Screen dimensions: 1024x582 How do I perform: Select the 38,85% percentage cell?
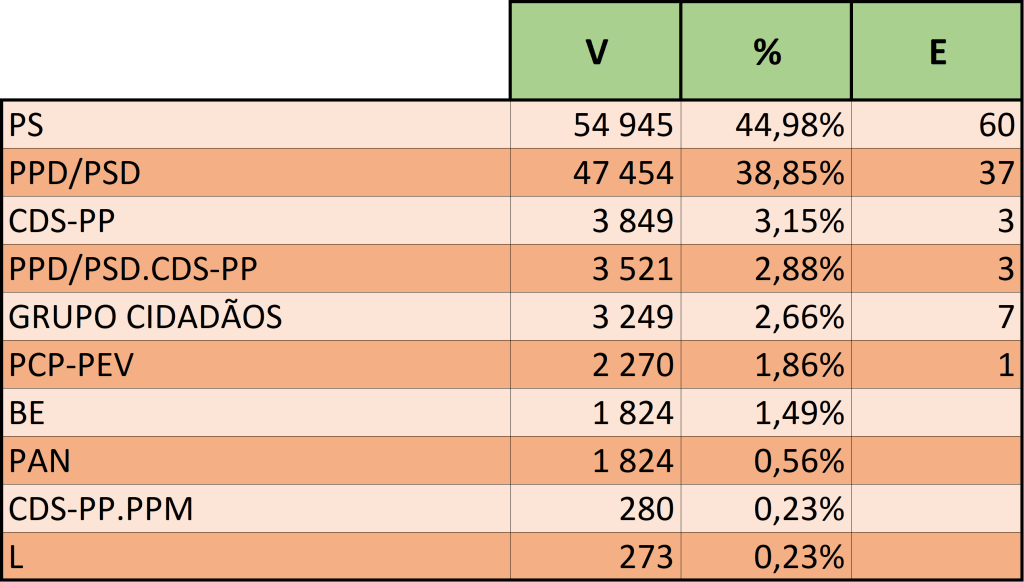click(x=790, y=173)
